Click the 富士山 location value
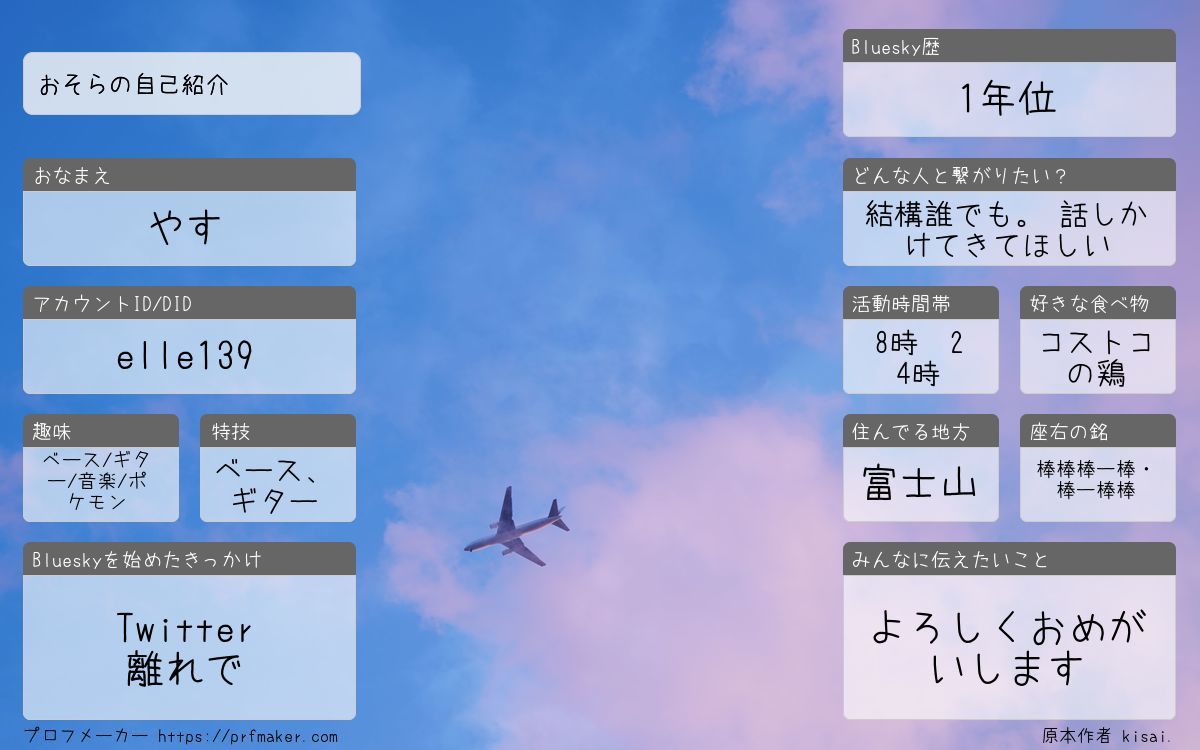This screenshot has height=750, width=1200. tap(920, 484)
